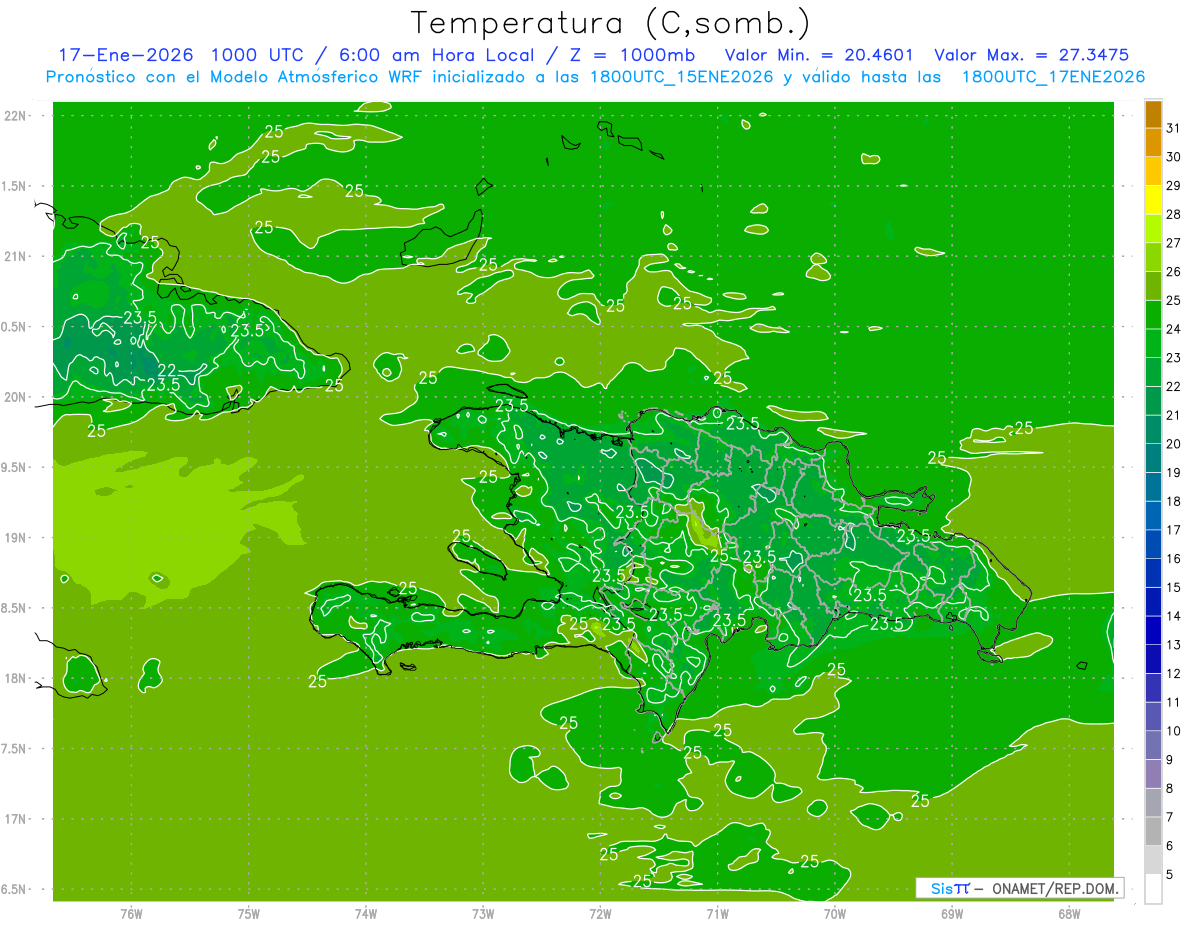Click color scale label '27'
This screenshot has width=1200, height=927.
pyautogui.click(x=1174, y=243)
